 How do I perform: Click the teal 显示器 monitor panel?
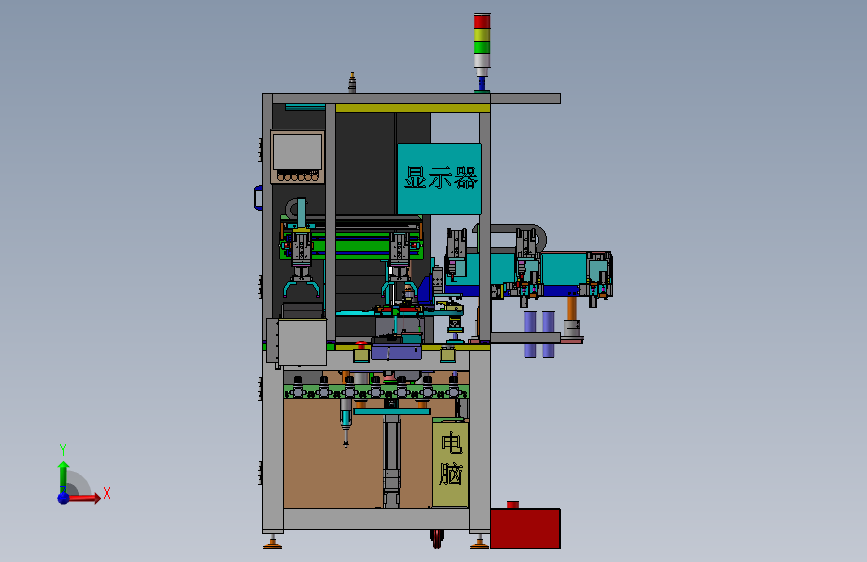click(x=440, y=179)
